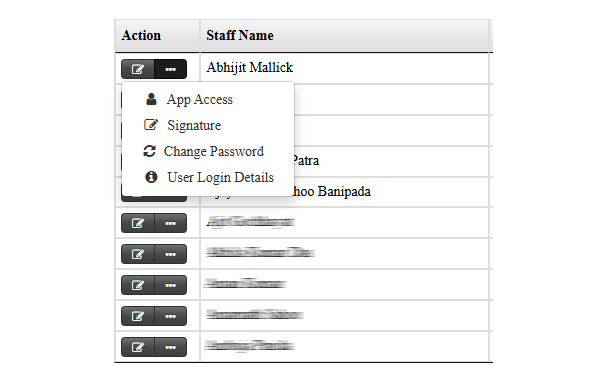Select Change Password menu entry
This screenshot has width=600, height=381.
point(214,151)
